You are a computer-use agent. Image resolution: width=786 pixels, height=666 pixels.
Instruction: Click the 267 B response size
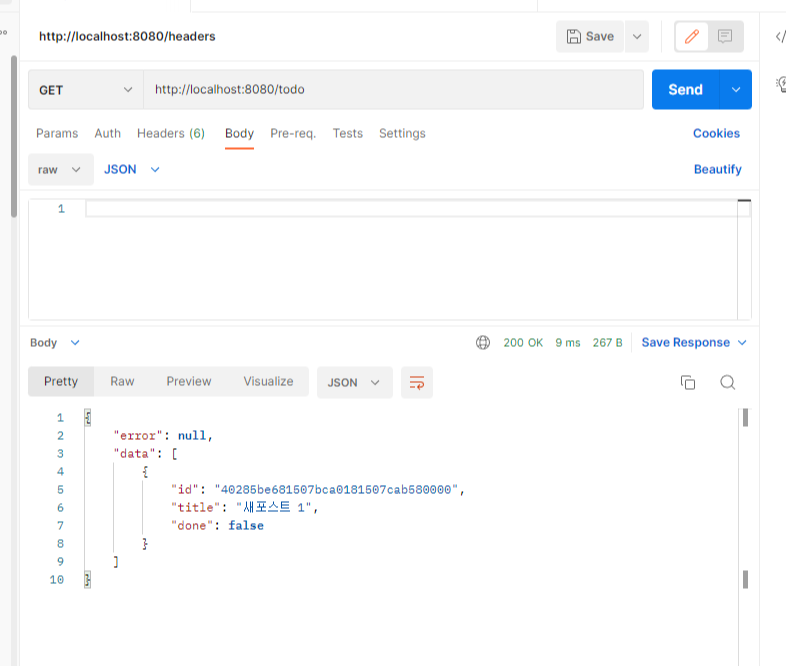pyautogui.click(x=608, y=343)
